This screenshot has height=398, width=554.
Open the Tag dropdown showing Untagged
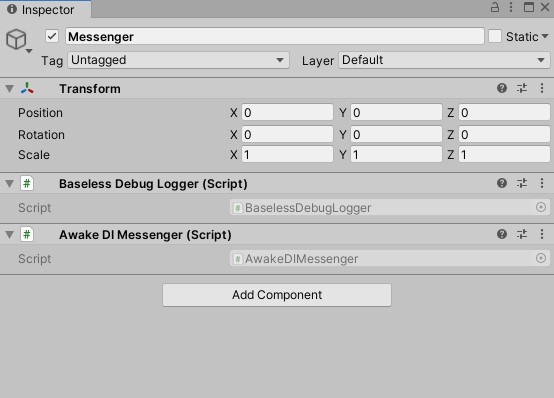point(178,60)
